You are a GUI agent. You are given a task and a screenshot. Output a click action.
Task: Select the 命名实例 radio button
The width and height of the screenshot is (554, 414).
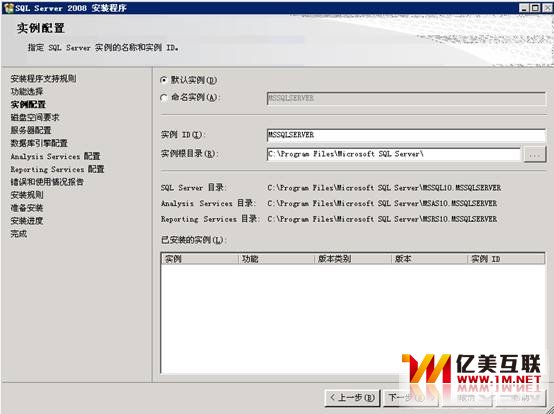point(164,98)
